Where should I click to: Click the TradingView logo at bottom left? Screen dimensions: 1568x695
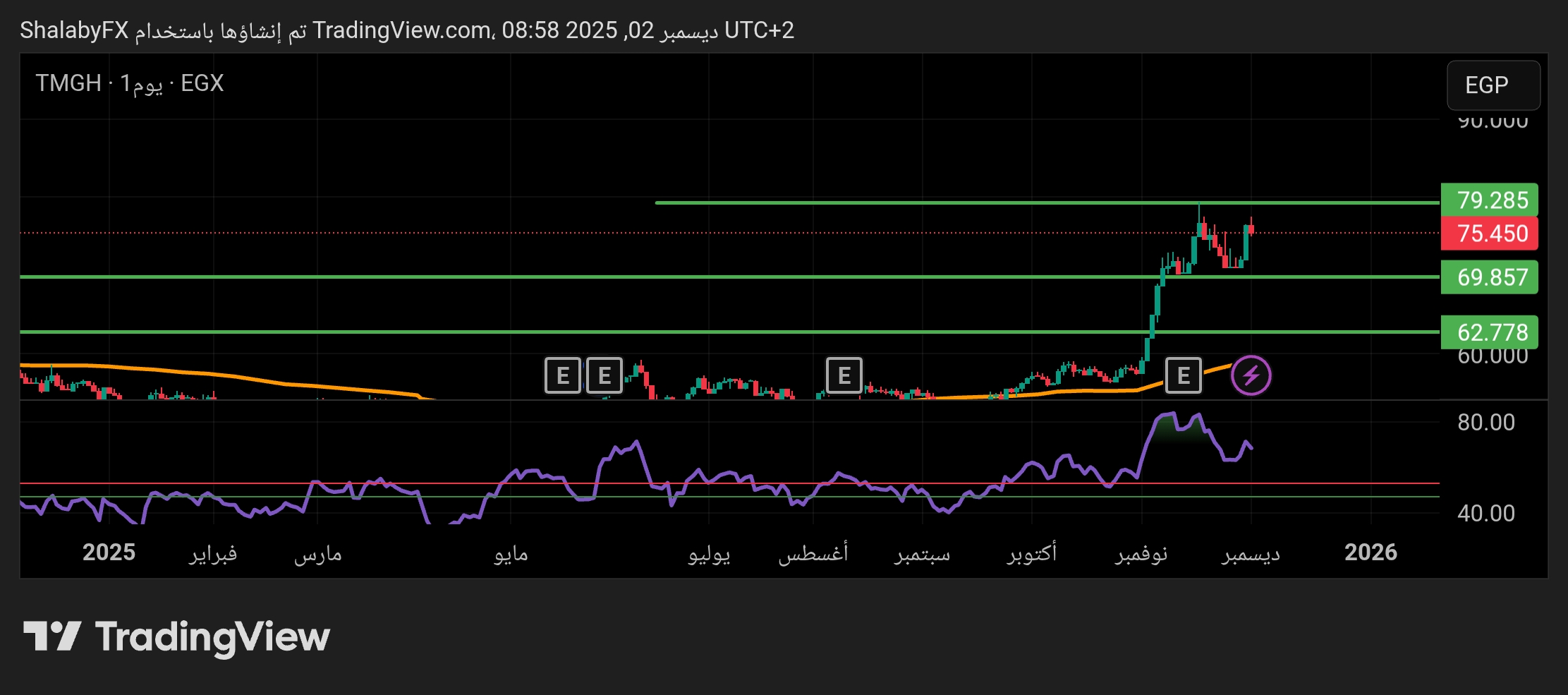tap(176, 636)
